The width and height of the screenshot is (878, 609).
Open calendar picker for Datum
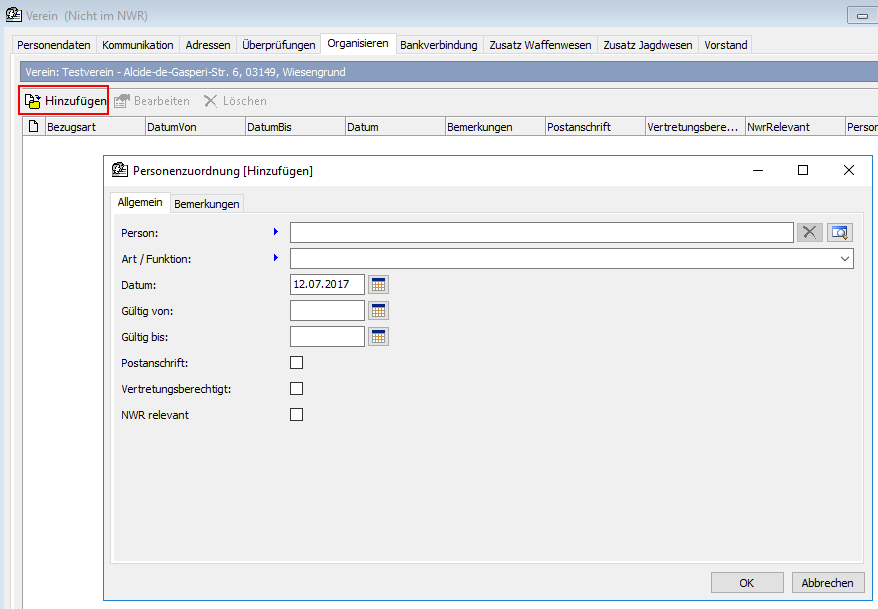point(378,285)
